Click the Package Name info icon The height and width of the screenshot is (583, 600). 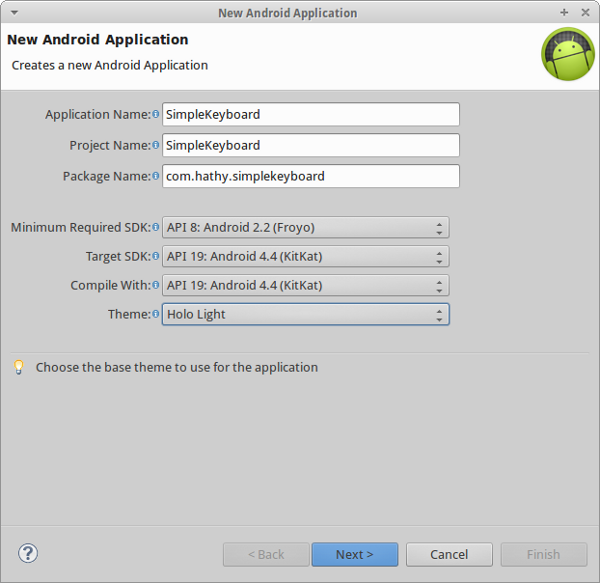[x=155, y=176]
